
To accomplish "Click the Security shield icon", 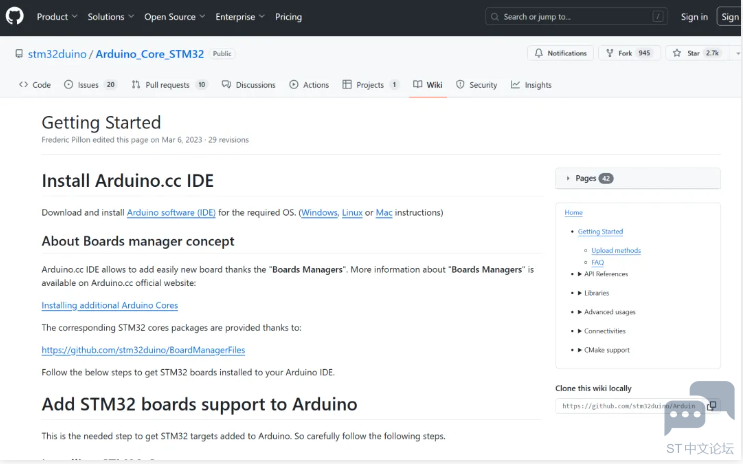I will pyautogui.click(x=460, y=84).
